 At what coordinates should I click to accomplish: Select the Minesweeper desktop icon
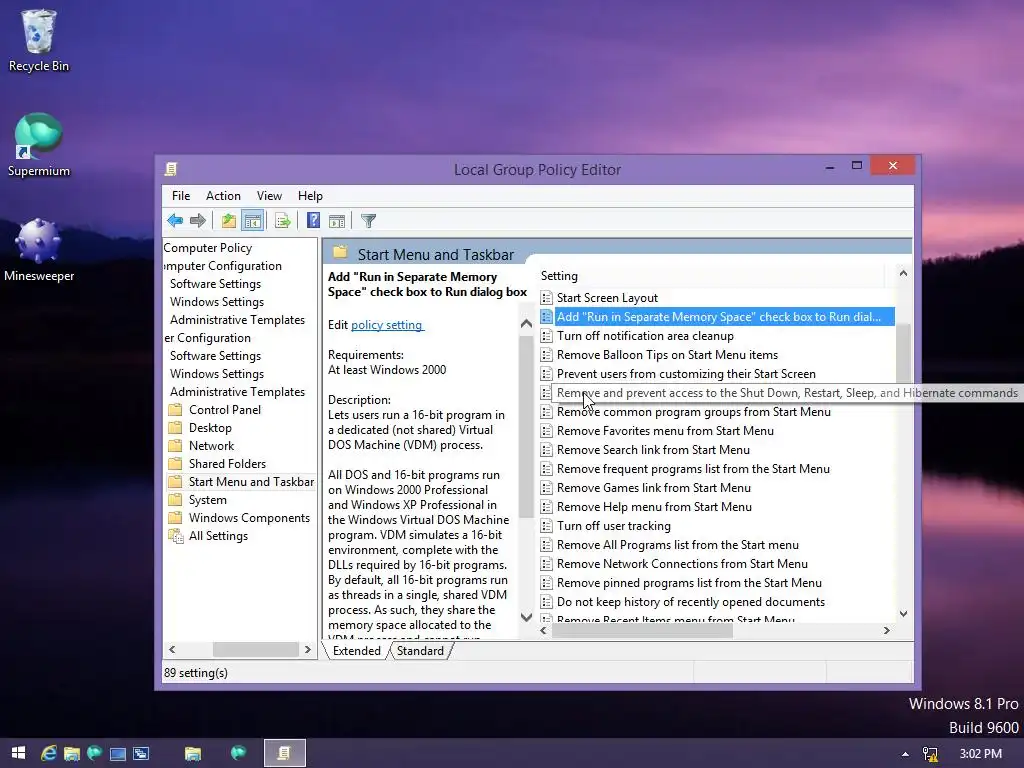(39, 249)
